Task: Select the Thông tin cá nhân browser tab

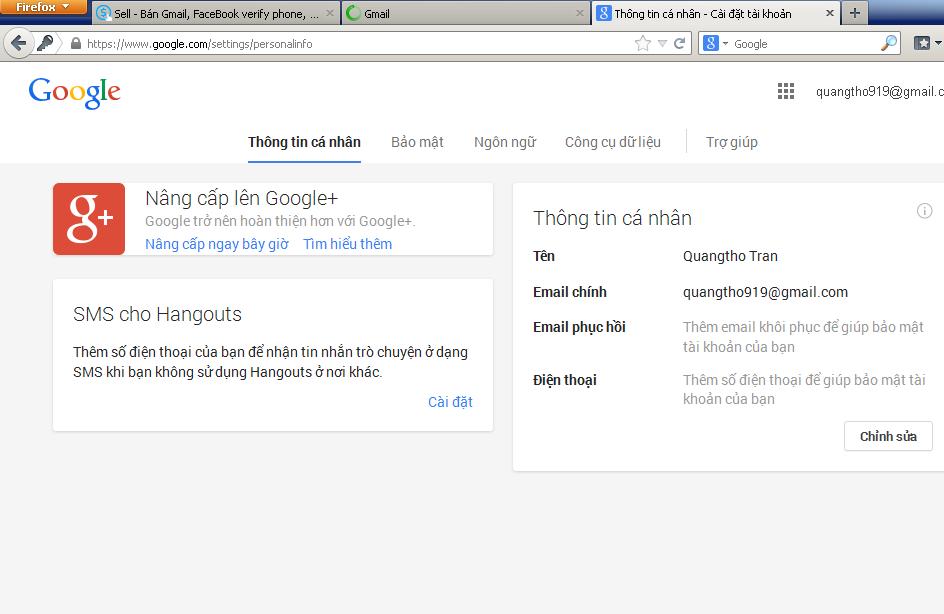Action: click(716, 13)
